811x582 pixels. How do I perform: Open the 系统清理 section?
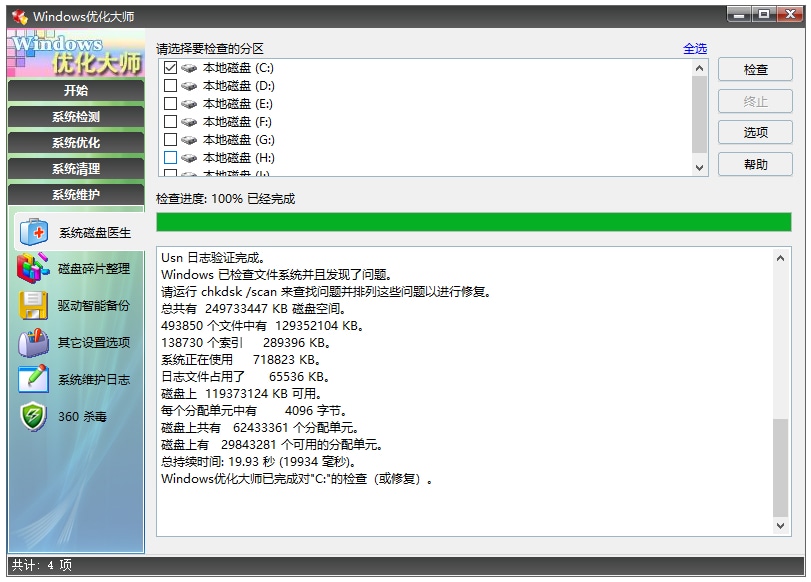76,168
